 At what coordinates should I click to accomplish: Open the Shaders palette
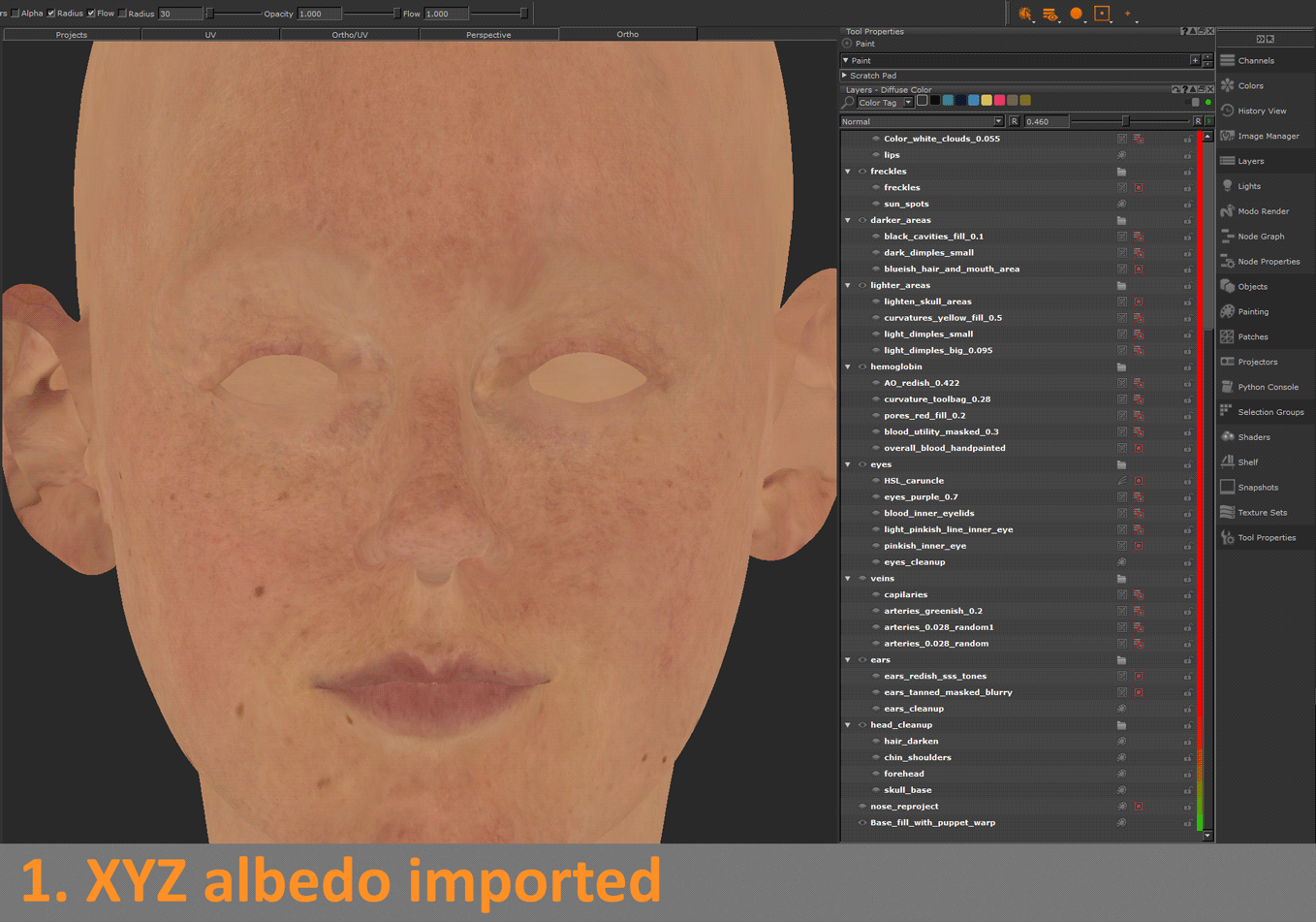pos(1253,437)
